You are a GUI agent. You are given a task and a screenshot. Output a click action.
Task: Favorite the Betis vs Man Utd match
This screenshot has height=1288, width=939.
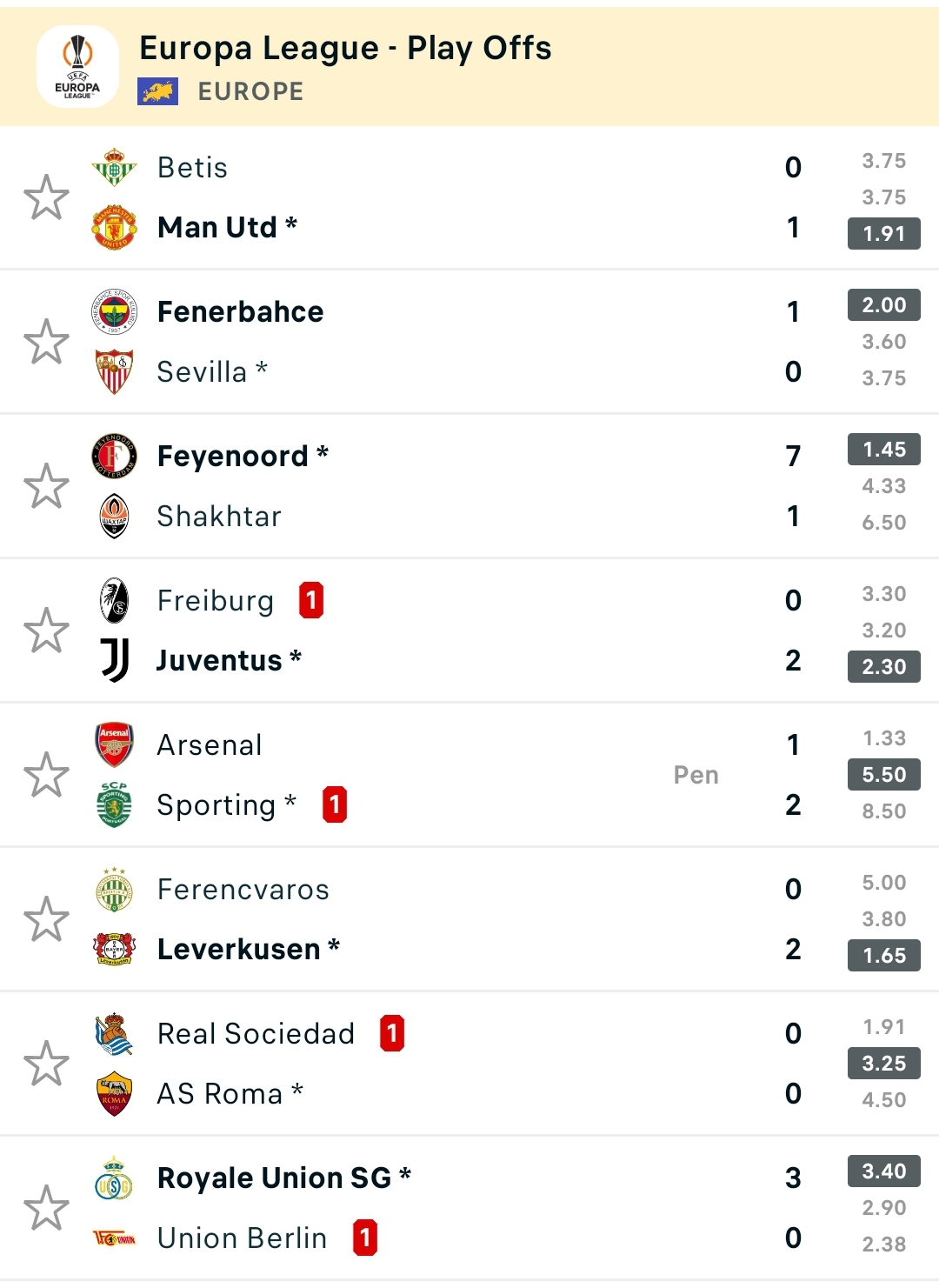[46, 197]
